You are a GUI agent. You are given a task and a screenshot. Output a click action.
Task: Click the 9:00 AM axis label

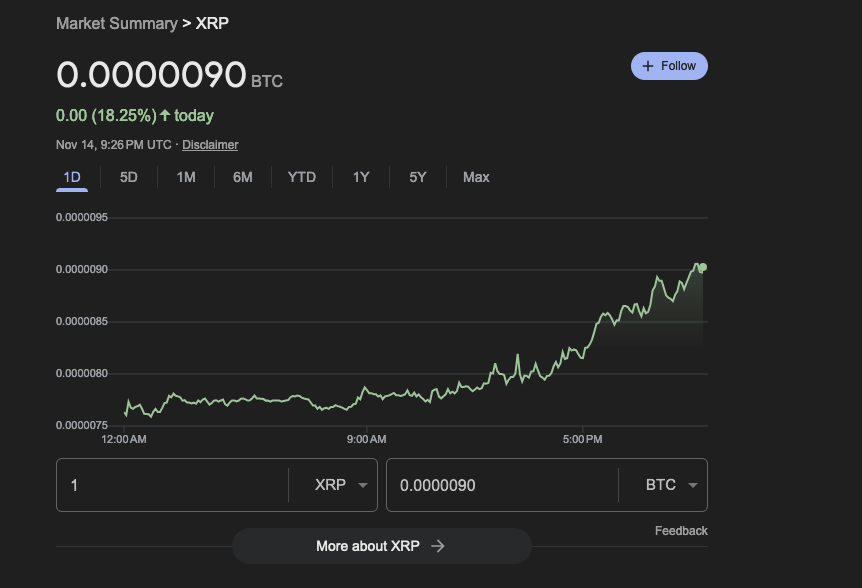(x=366, y=439)
